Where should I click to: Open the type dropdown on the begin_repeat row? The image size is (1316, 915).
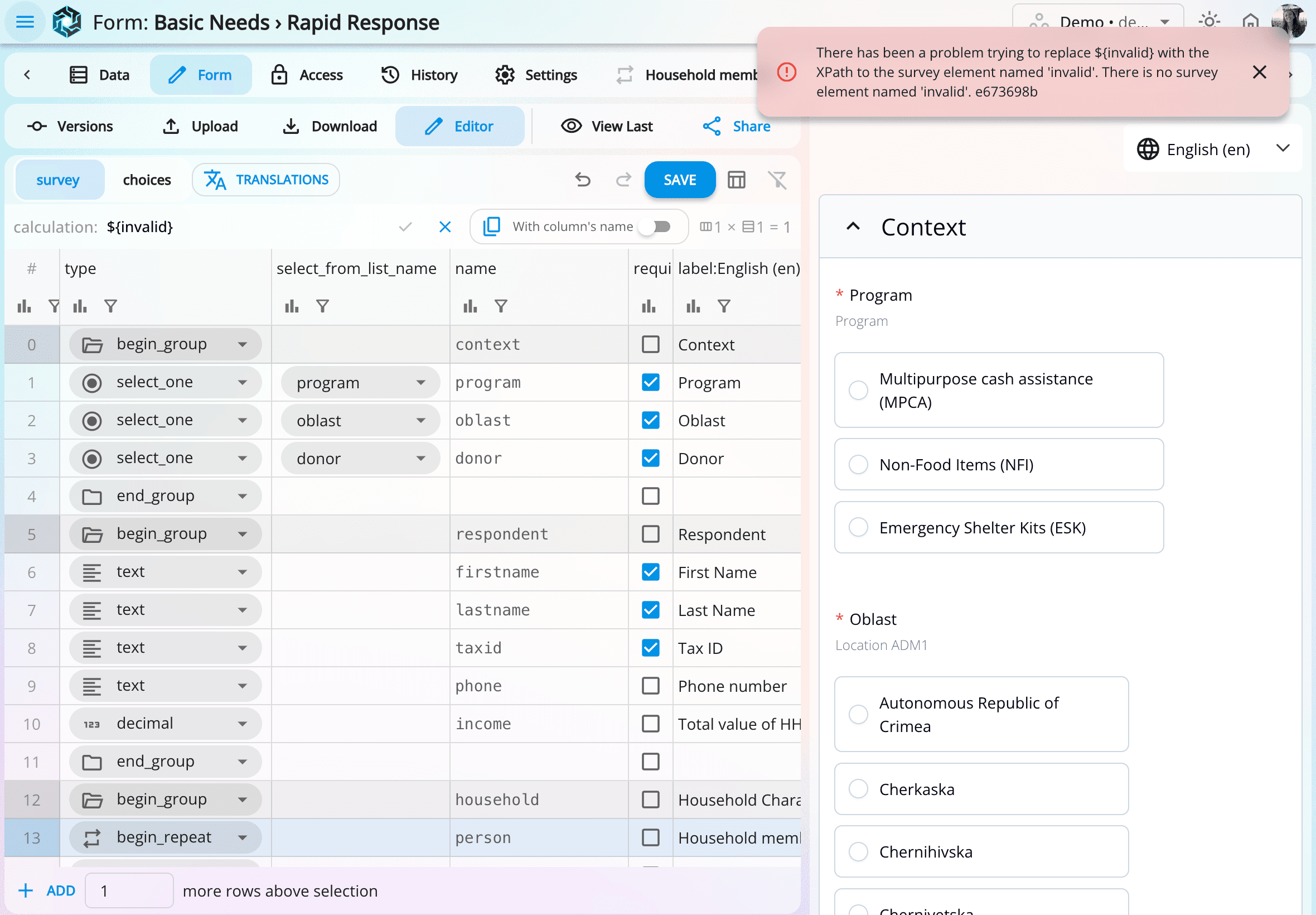pyautogui.click(x=243, y=837)
